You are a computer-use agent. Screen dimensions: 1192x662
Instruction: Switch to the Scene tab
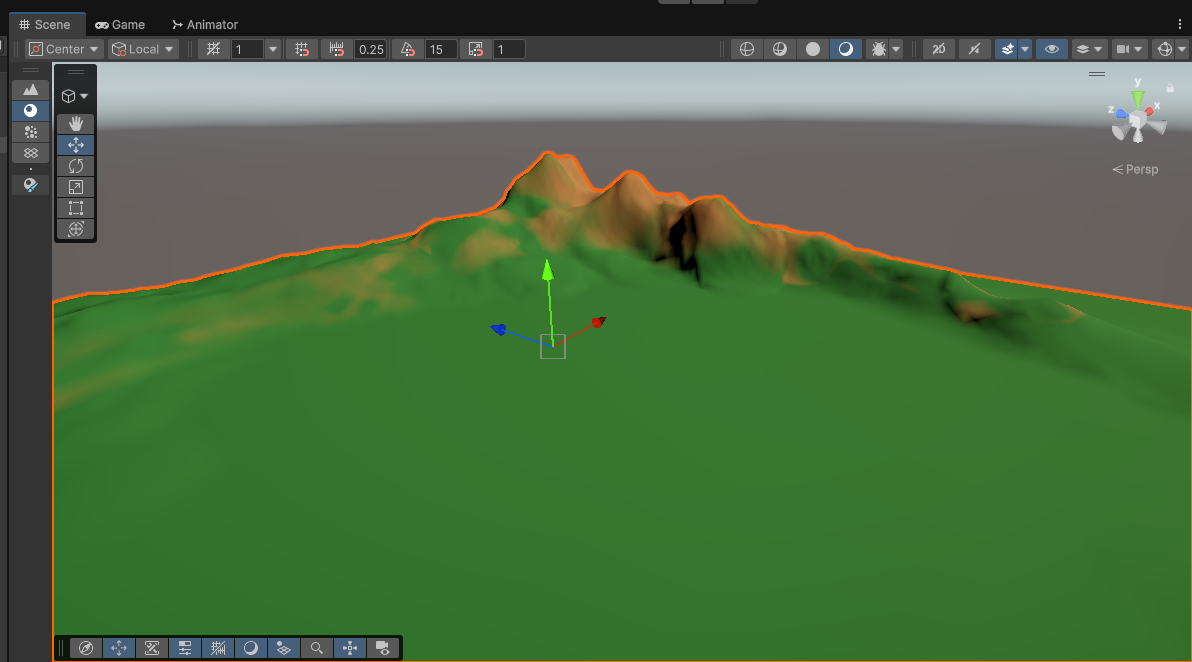(x=46, y=24)
